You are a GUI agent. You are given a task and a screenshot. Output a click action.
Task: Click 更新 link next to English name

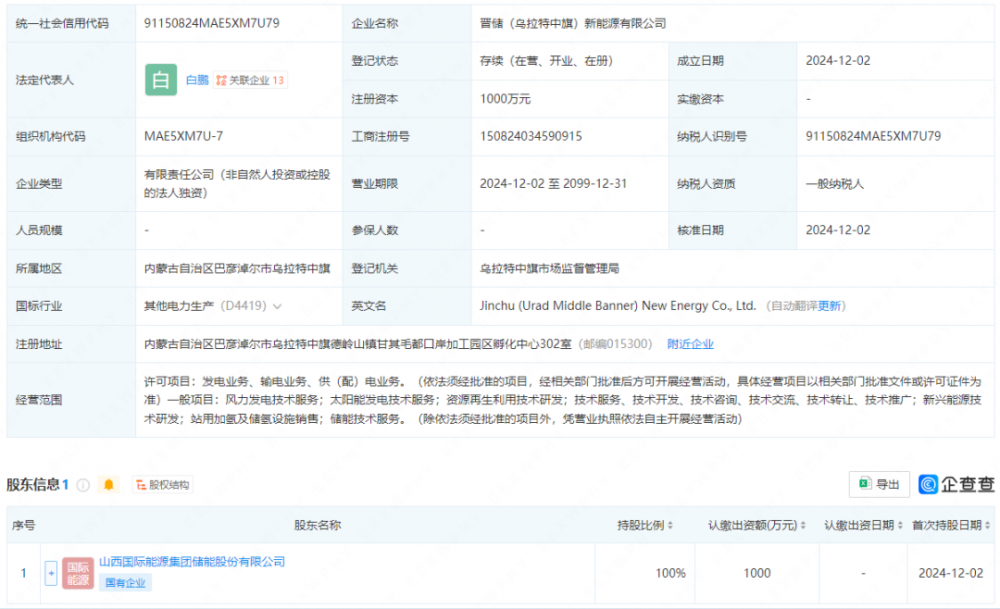(x=830, y=306)
